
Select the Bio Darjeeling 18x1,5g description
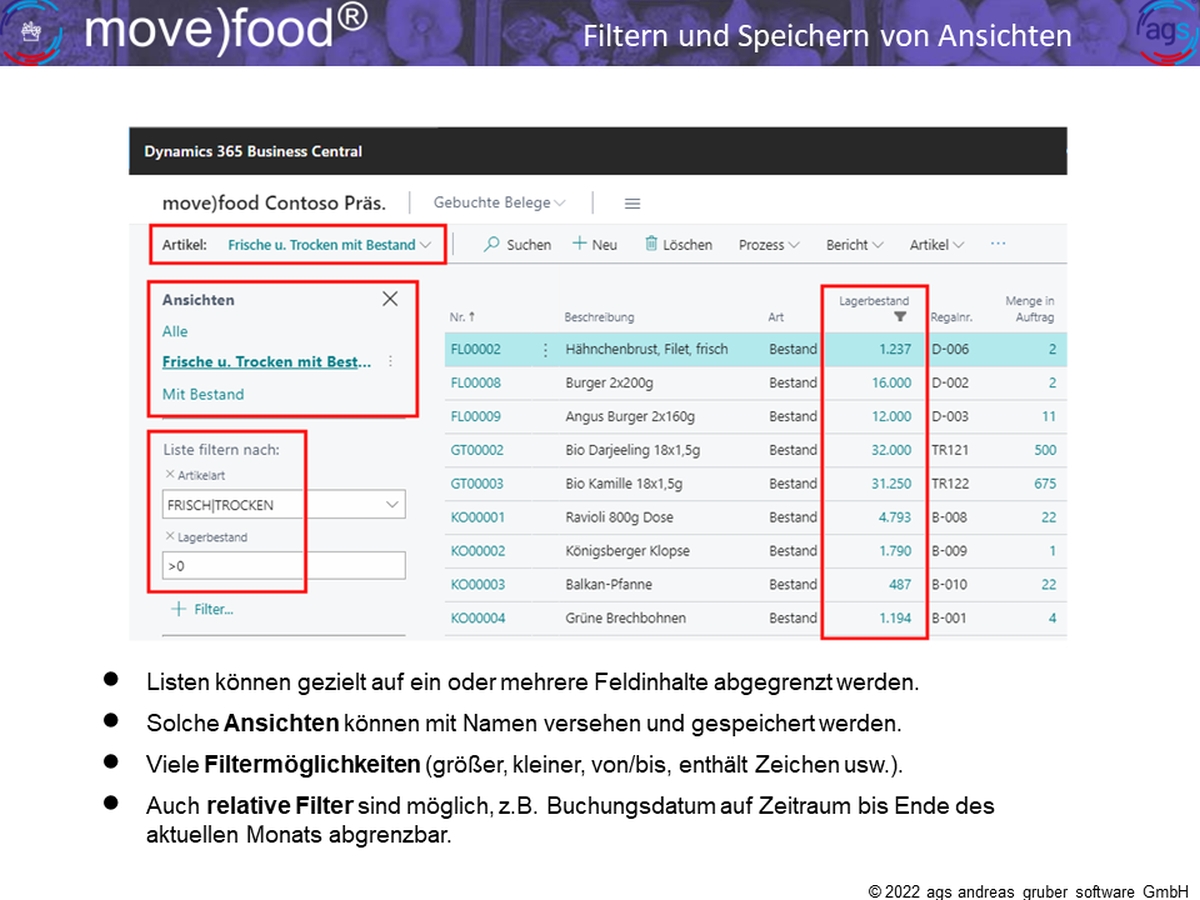pos(633,450)
